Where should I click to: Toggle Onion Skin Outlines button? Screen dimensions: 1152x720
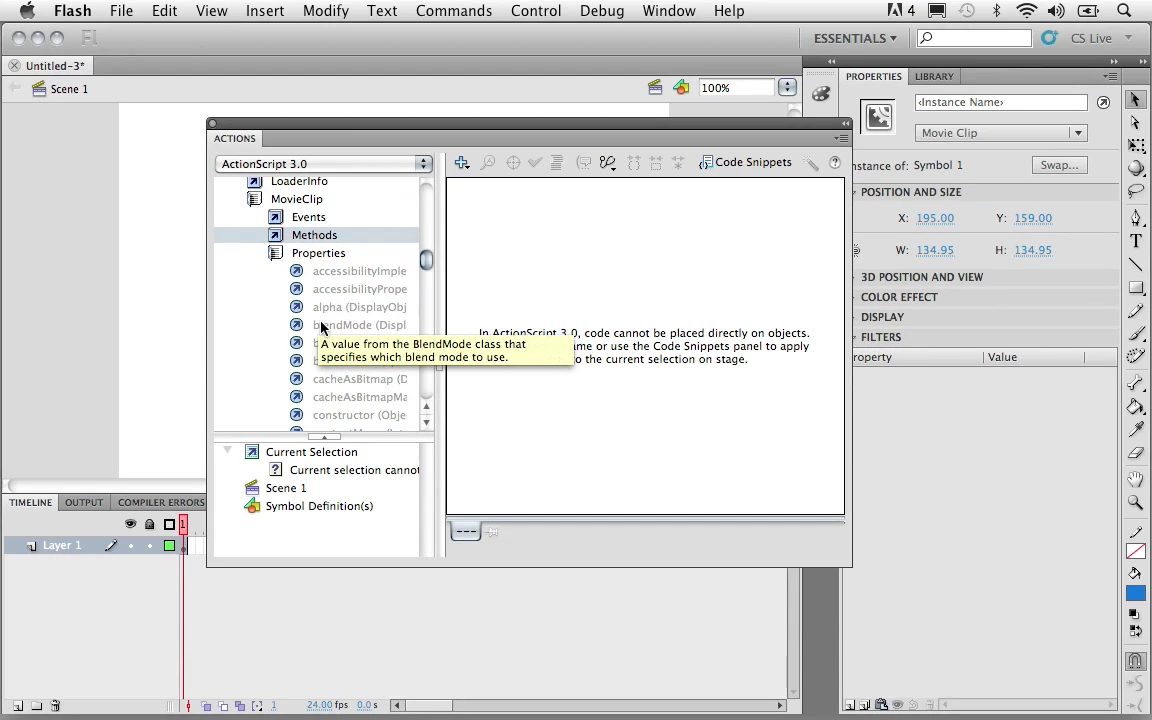point(223,705)
